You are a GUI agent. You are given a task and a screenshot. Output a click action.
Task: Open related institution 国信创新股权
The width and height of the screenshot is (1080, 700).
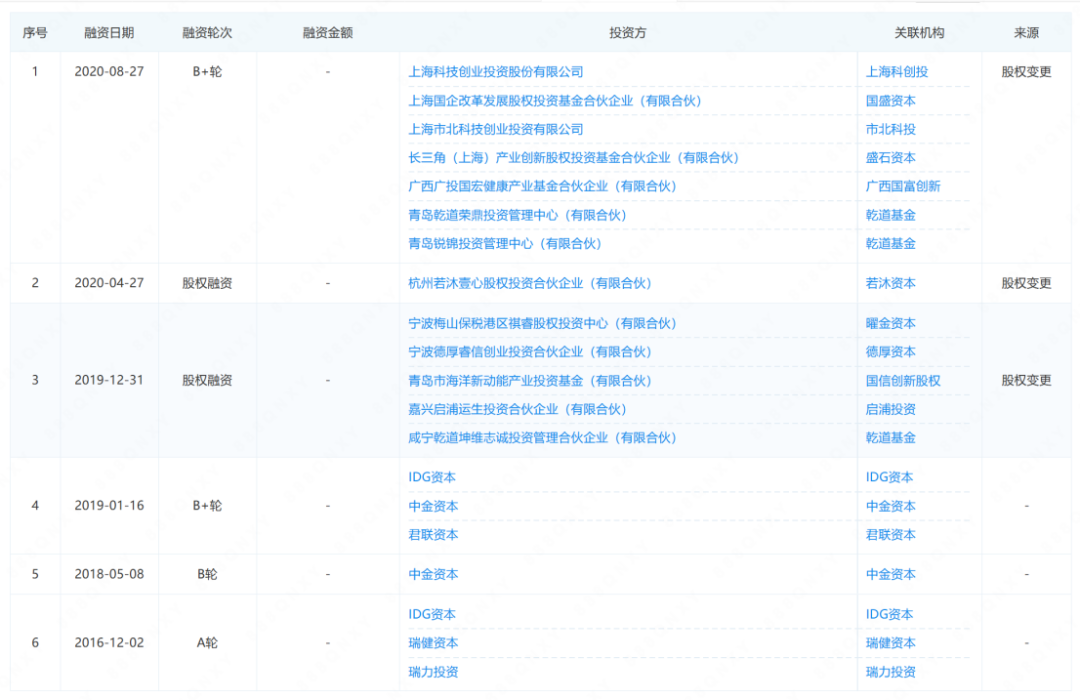click(903, 380)
